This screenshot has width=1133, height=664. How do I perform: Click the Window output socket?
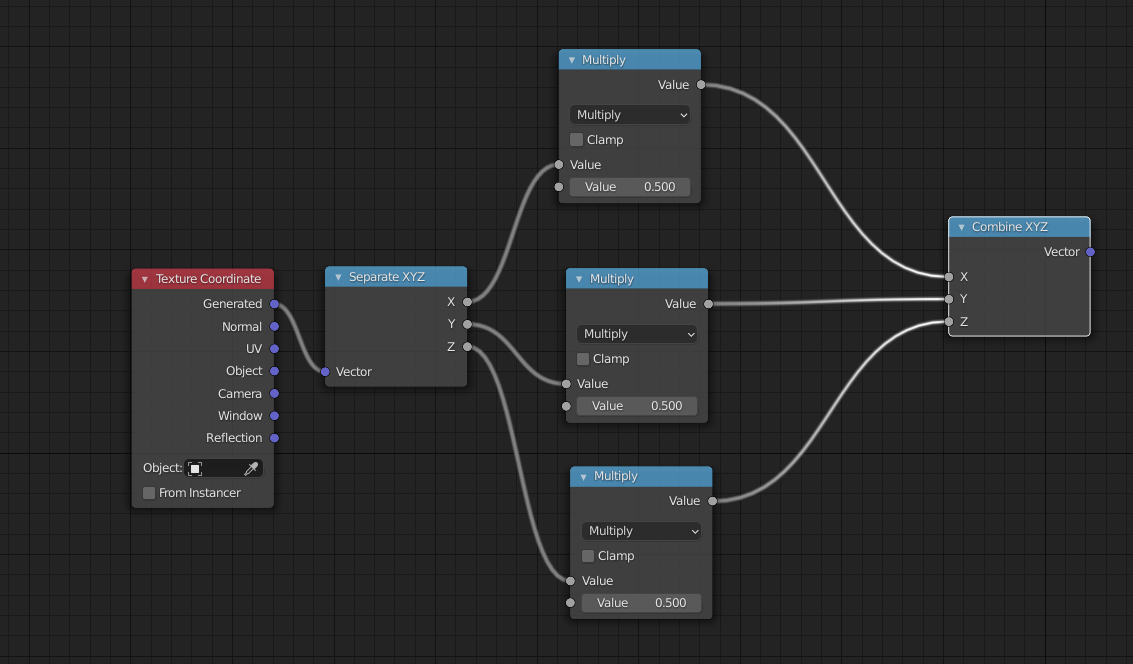274,416
